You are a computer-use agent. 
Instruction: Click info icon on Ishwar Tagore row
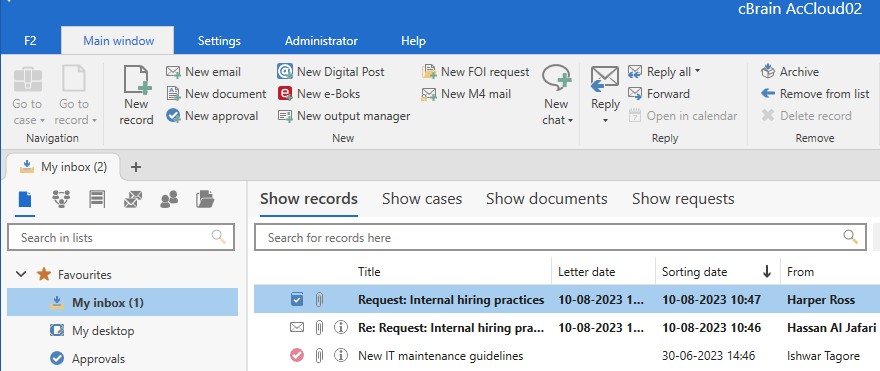tap(340, 355)
